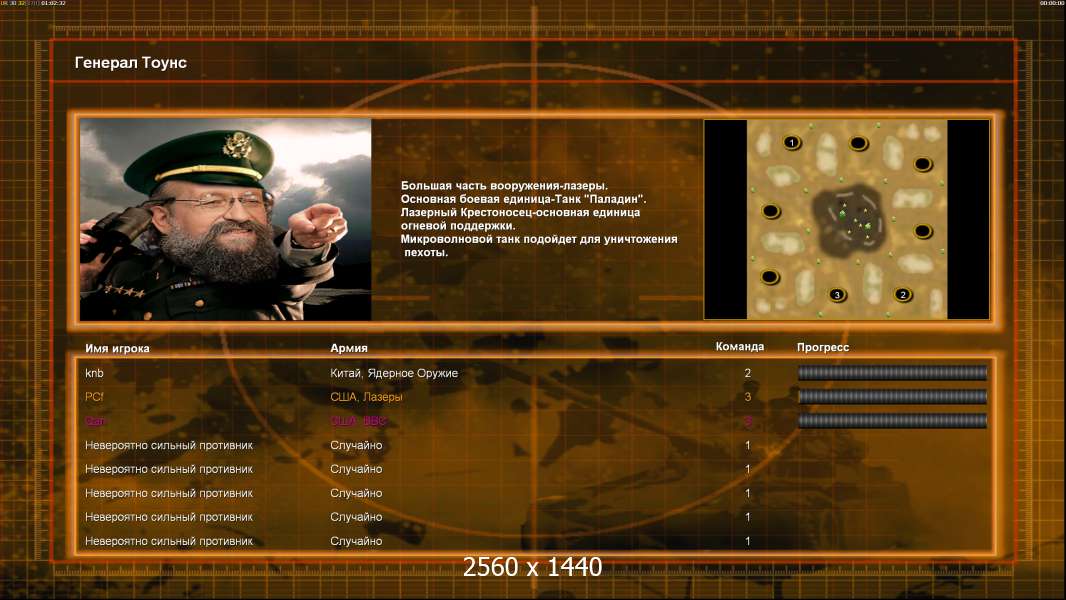Select the dark central crater on the map

[x=850, y=220]
